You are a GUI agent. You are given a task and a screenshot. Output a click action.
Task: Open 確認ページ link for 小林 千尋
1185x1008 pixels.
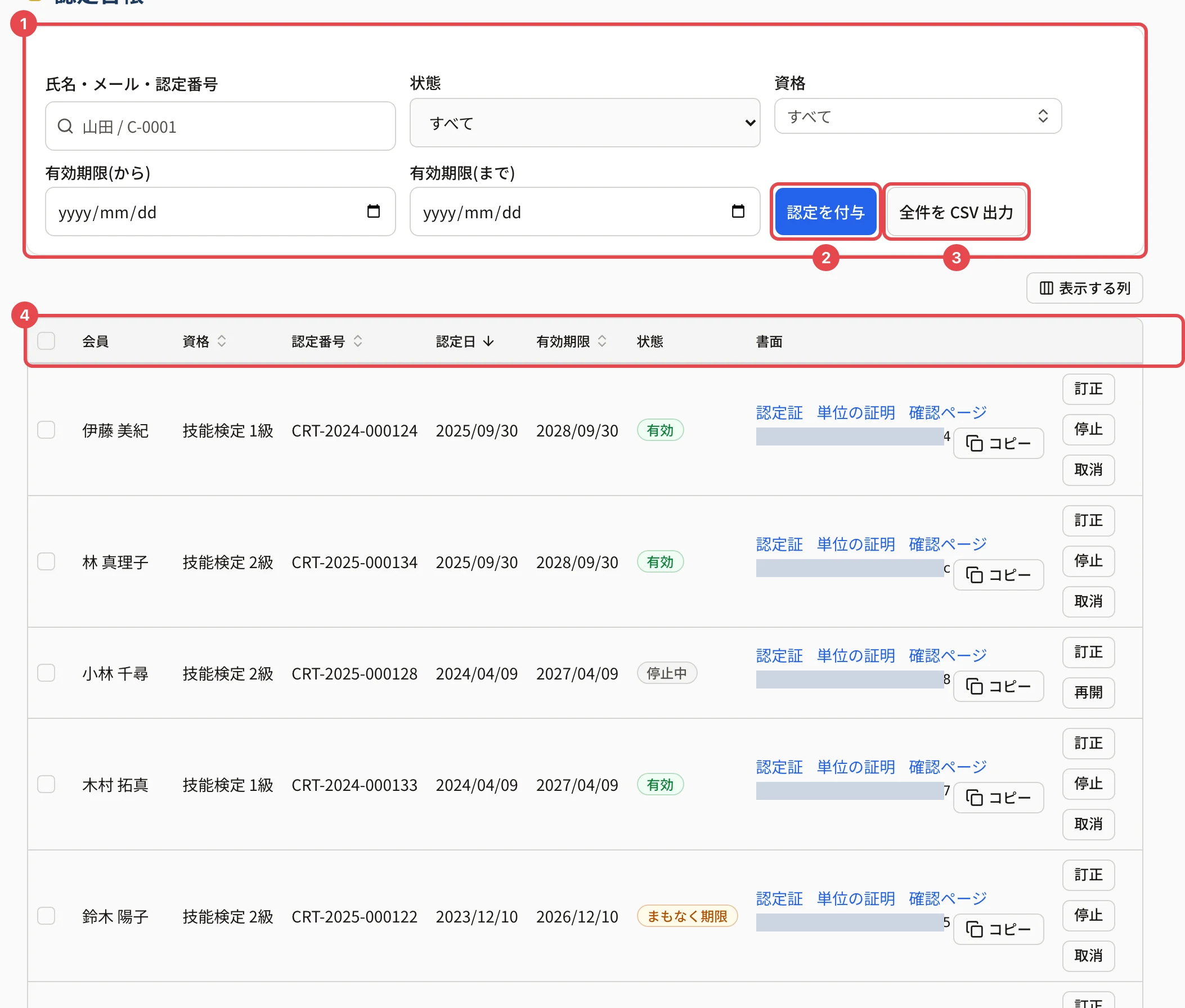[948, 655]
